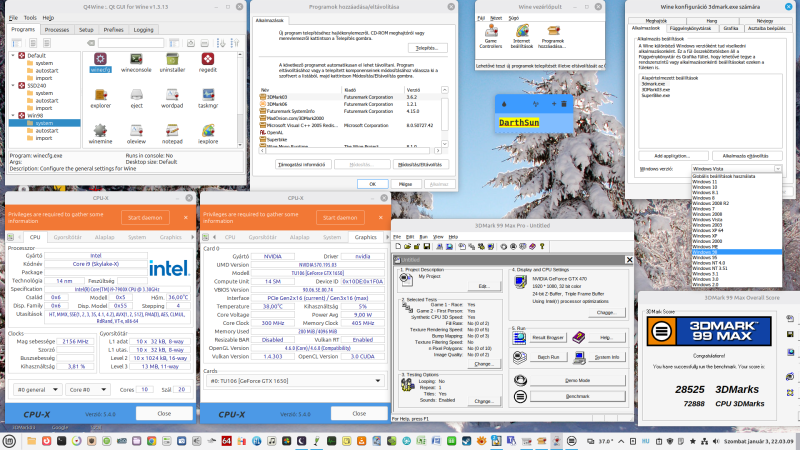Click the Telepítés... button

[428, 48]
